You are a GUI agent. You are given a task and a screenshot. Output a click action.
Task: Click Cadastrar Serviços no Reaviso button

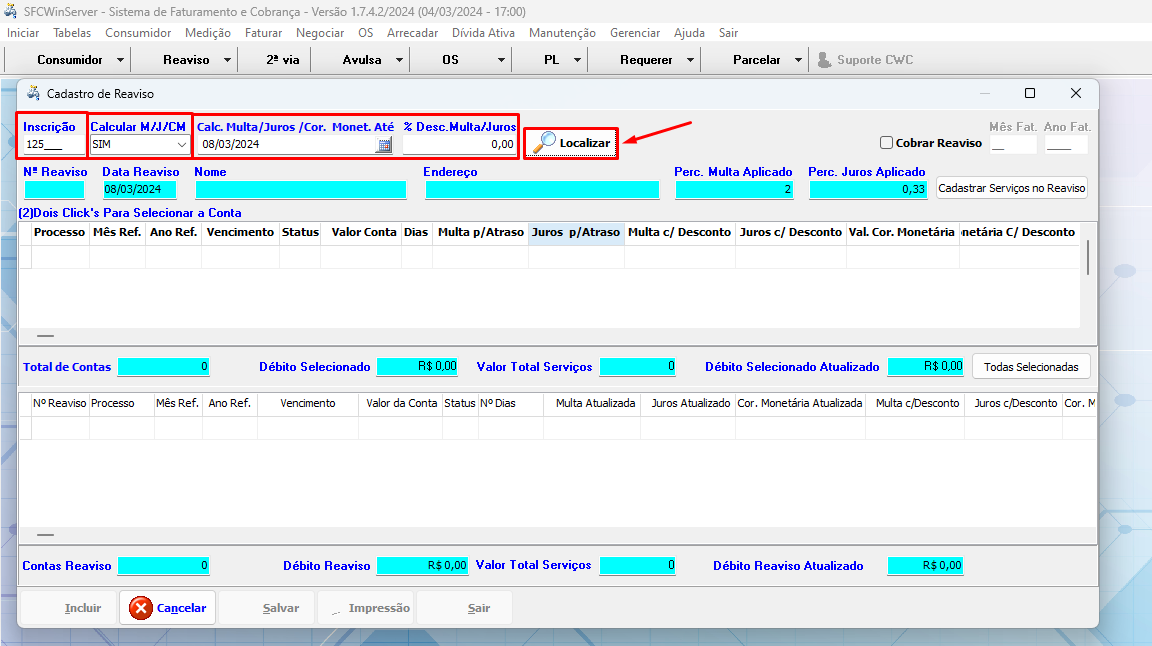(1012, 188)
